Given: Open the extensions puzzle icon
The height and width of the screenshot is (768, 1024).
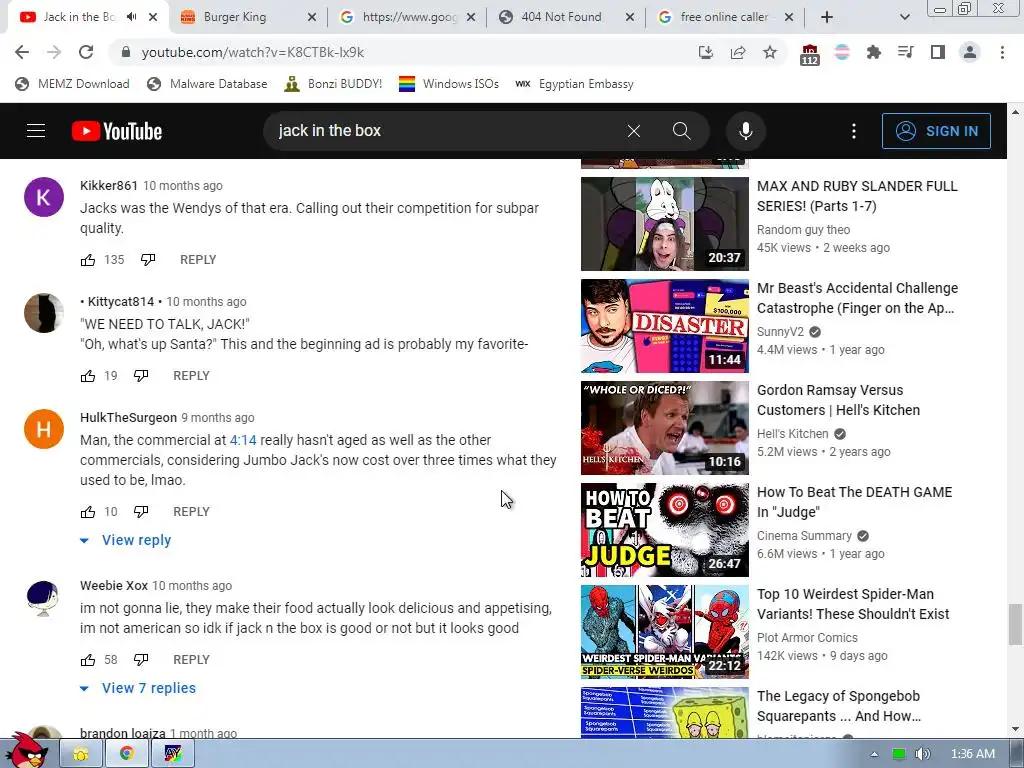Looking at the screenshot, I should (873, 52).
